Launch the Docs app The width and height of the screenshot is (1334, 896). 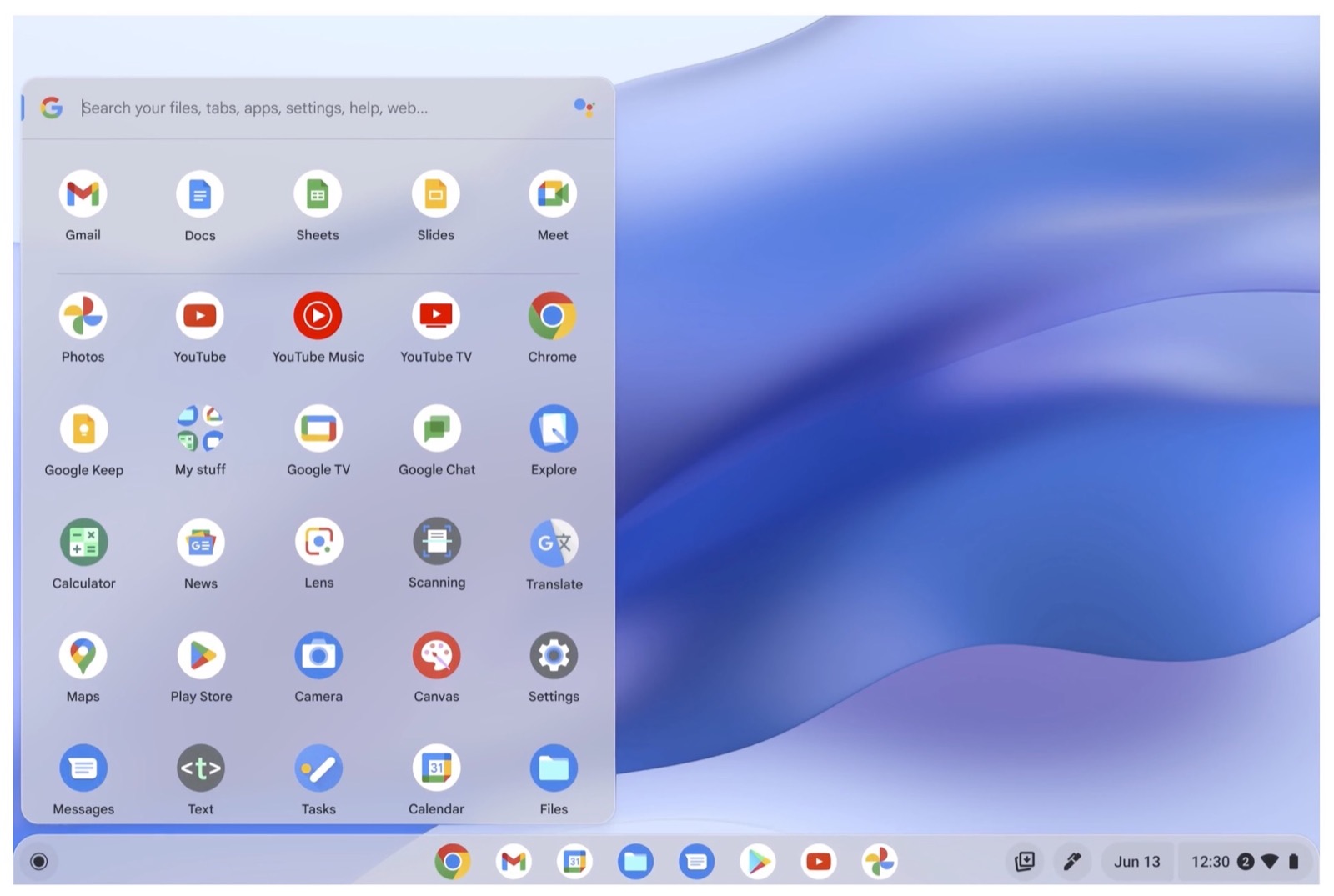200,194
